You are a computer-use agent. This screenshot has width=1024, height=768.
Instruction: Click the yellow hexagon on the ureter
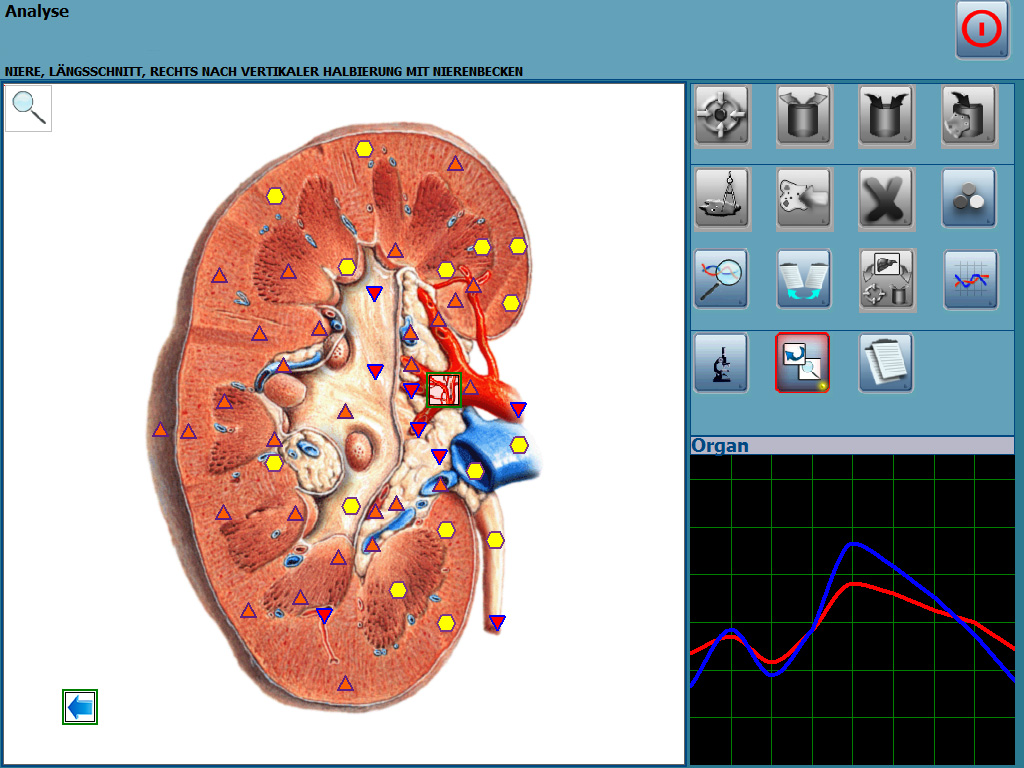pos(495,540)
